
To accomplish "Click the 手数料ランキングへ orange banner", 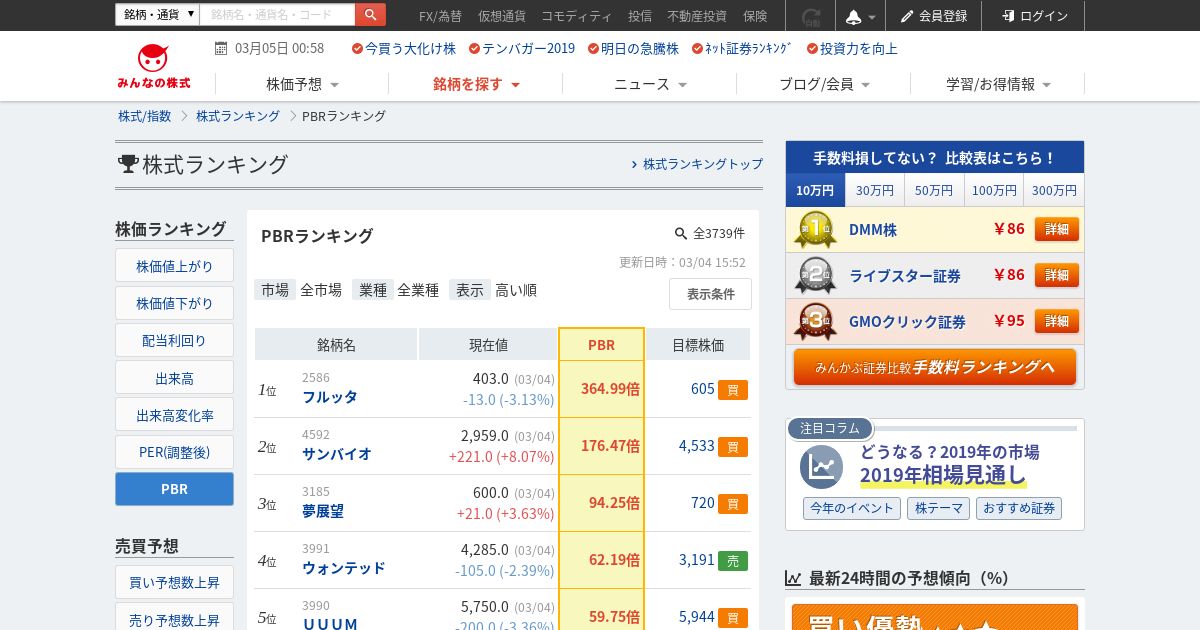I will coord(935,367).
